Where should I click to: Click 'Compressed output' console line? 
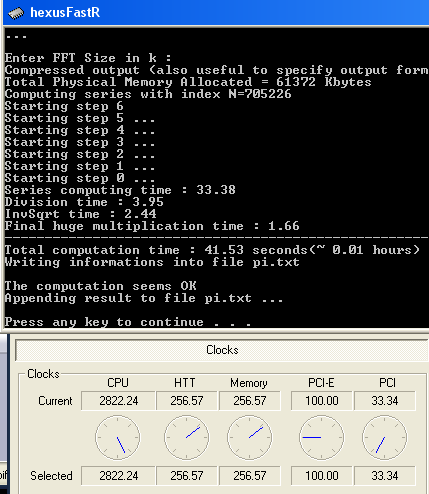(217, 70)
